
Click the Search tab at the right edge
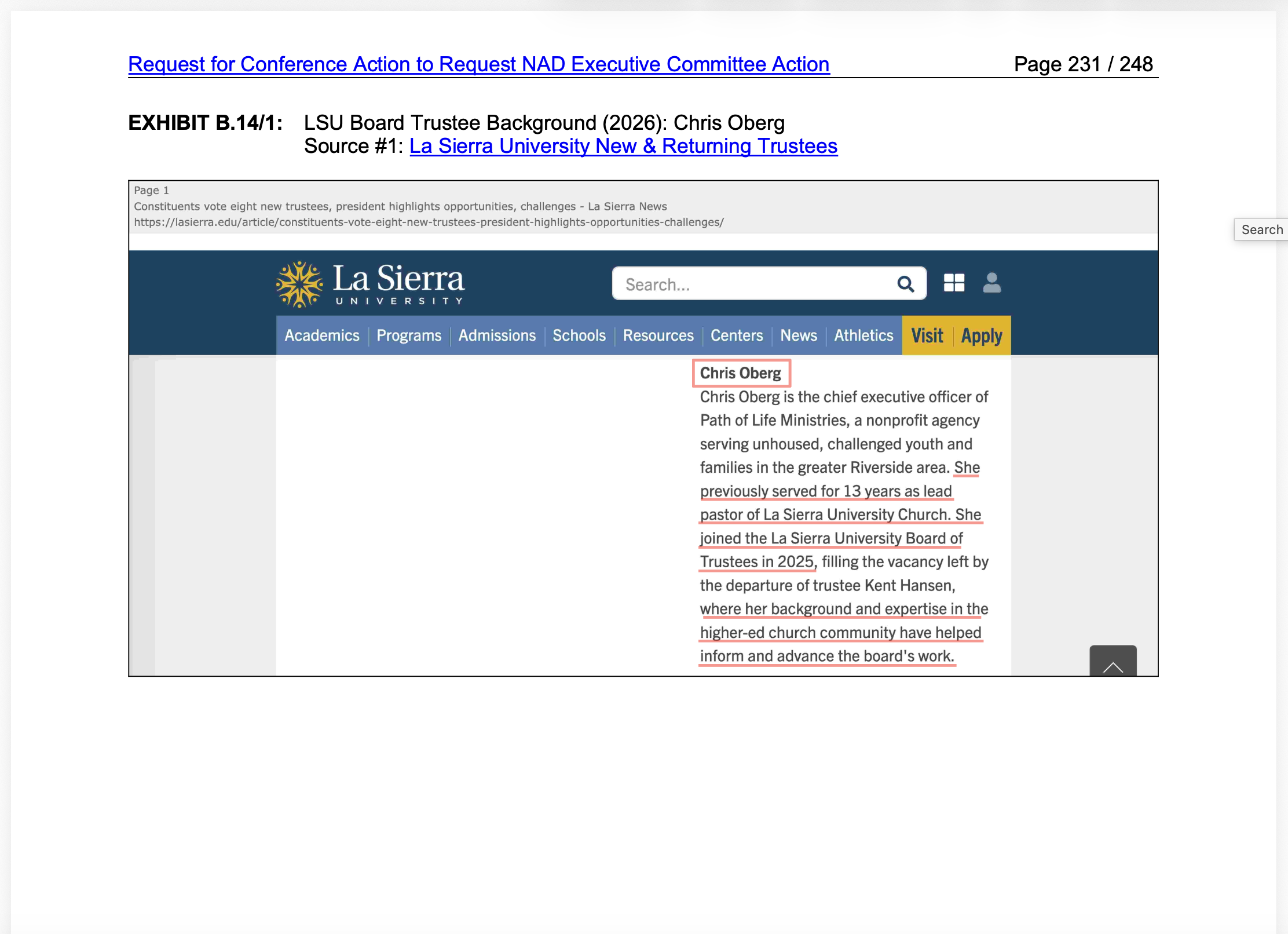click(x=1261, y=229)
